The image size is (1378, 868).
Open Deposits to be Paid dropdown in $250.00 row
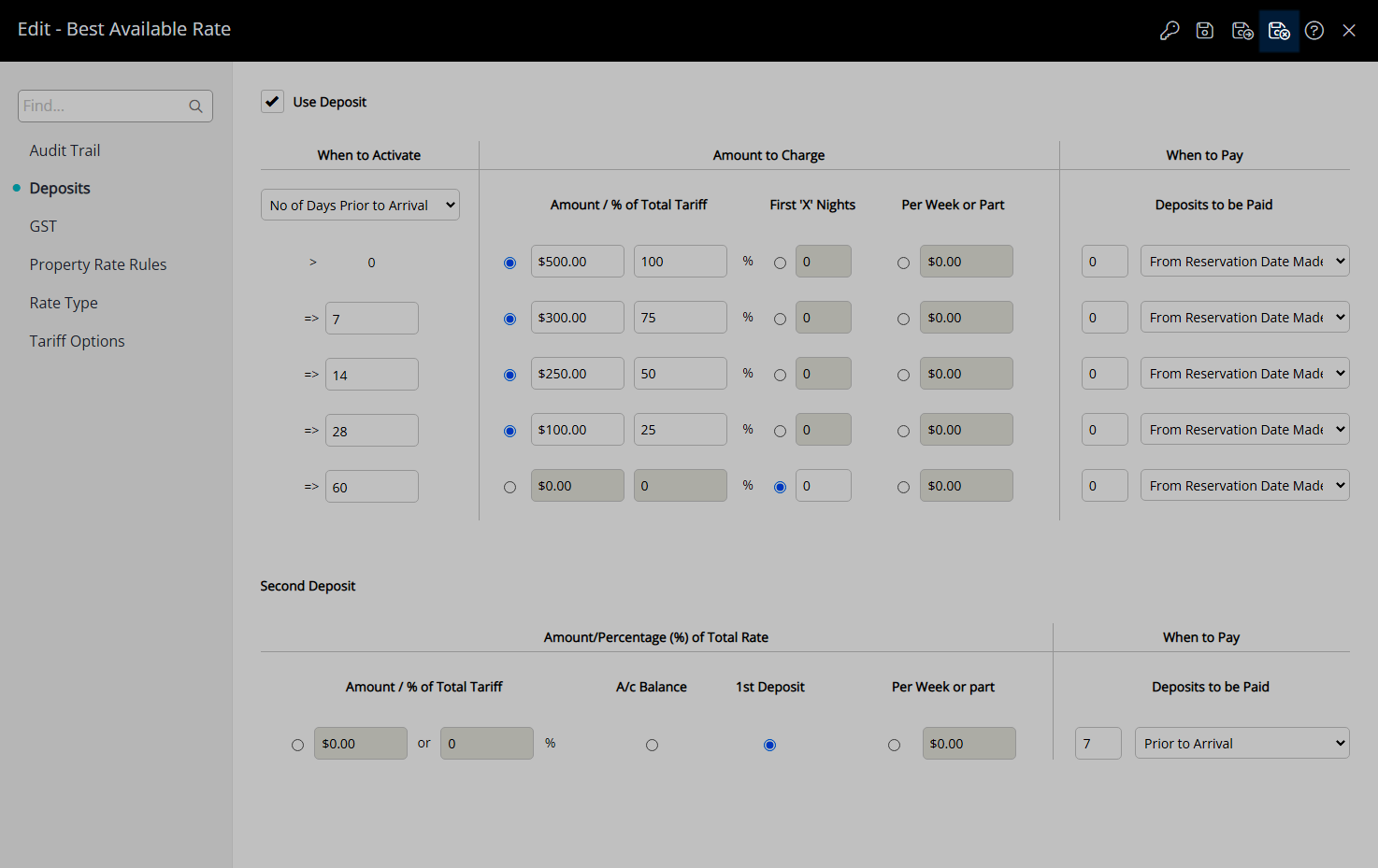tap(1244, 373)
